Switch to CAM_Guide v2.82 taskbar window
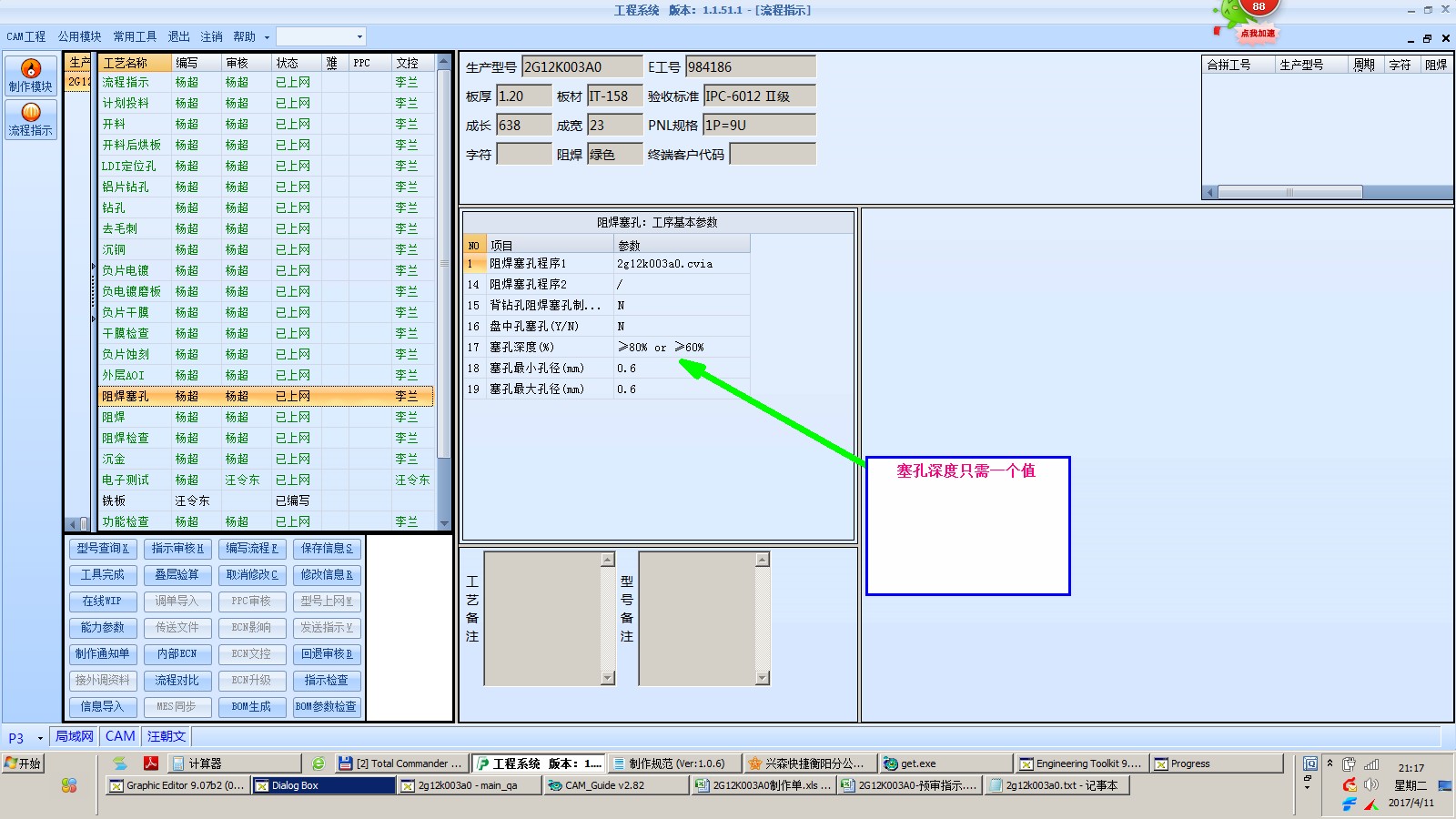Image resolution: width=1456 pixels, height=819 pixels. coord(616,785)
